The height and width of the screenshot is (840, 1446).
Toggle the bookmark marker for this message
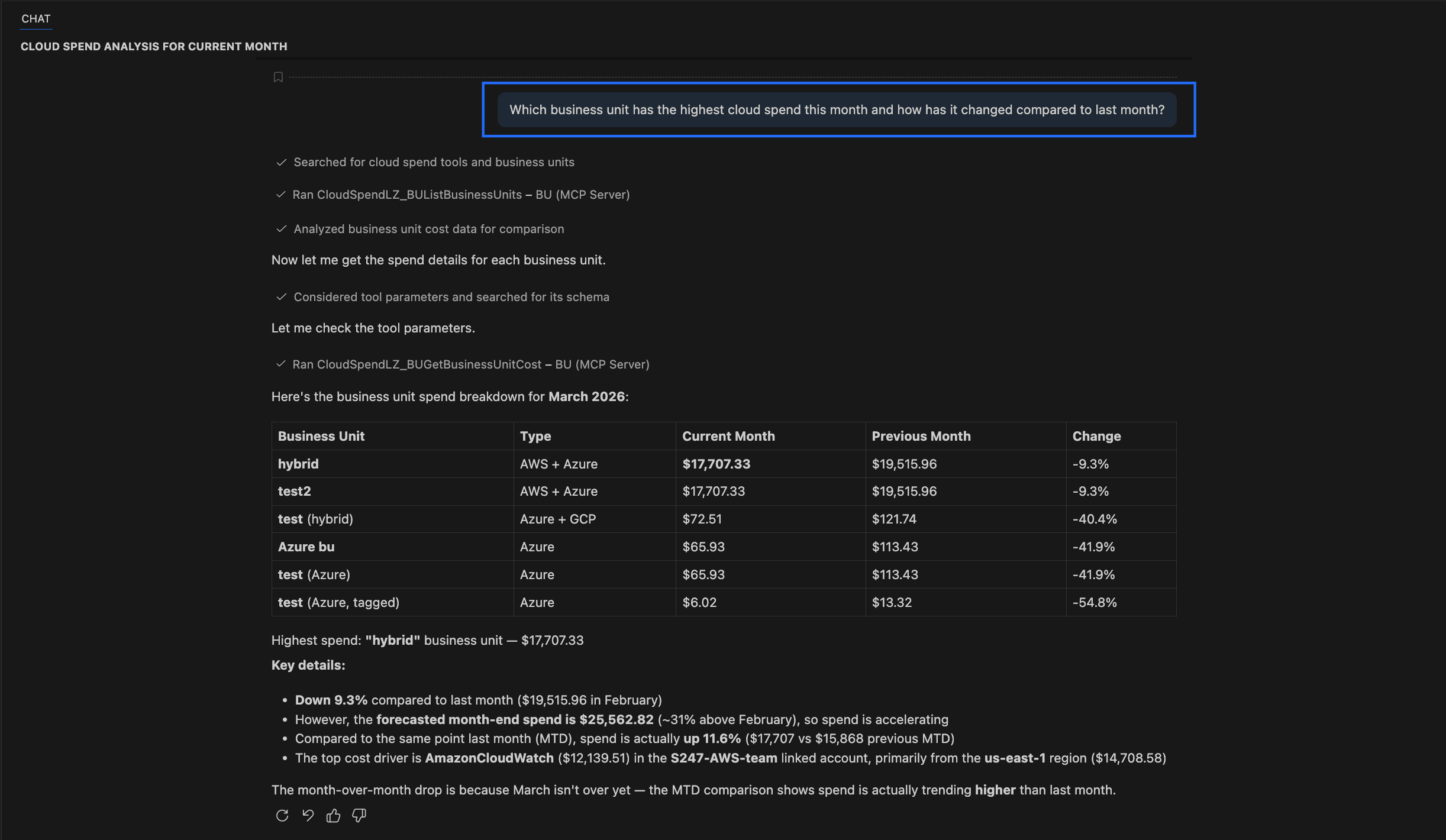click(279, 77)
